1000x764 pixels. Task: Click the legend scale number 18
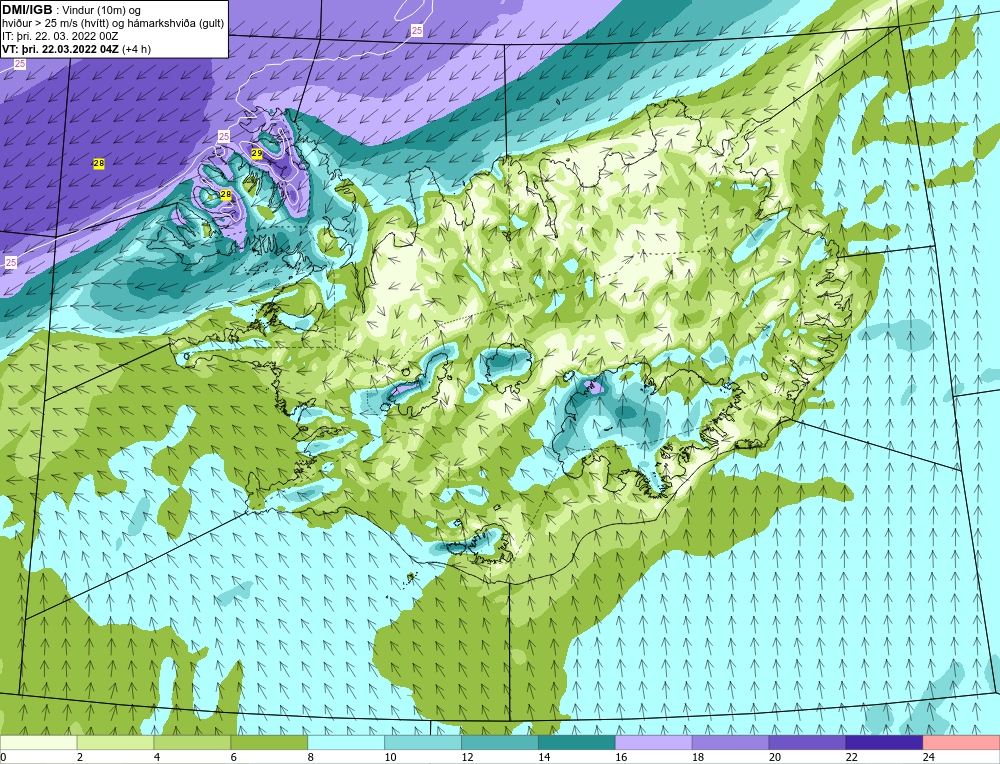(698, 757)
